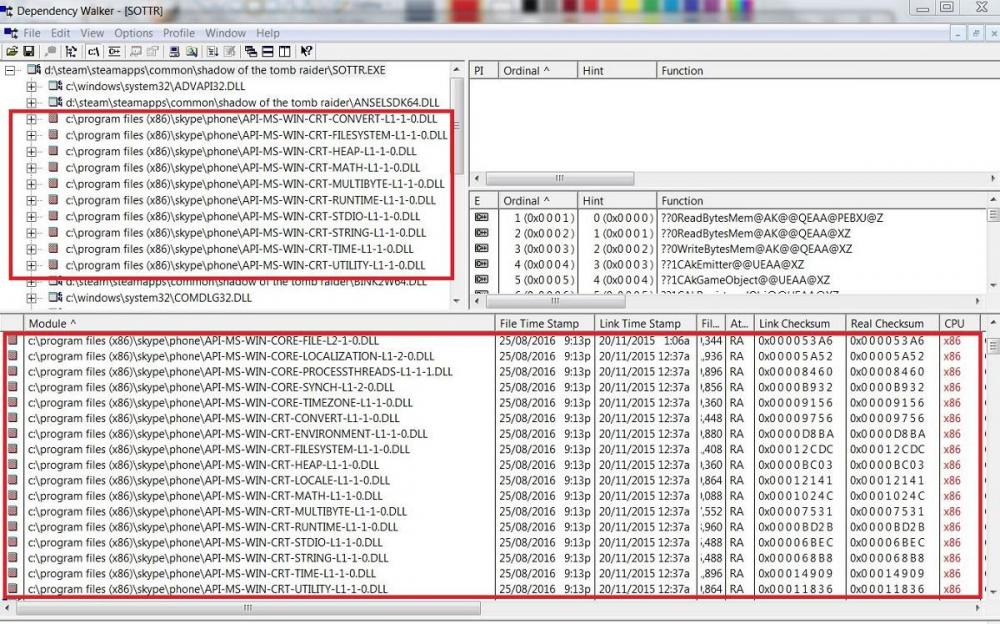
Task: Click the Cascade windows toolbar icon
Action: tap(251, 52)
